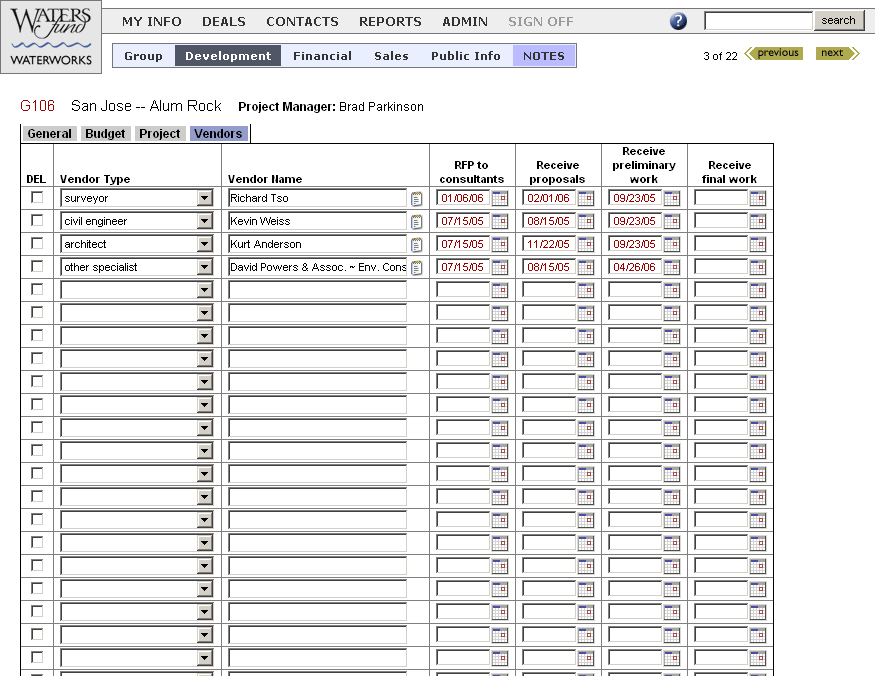
Task: Check the DEL box for the surveyor row
Action: 37,197
